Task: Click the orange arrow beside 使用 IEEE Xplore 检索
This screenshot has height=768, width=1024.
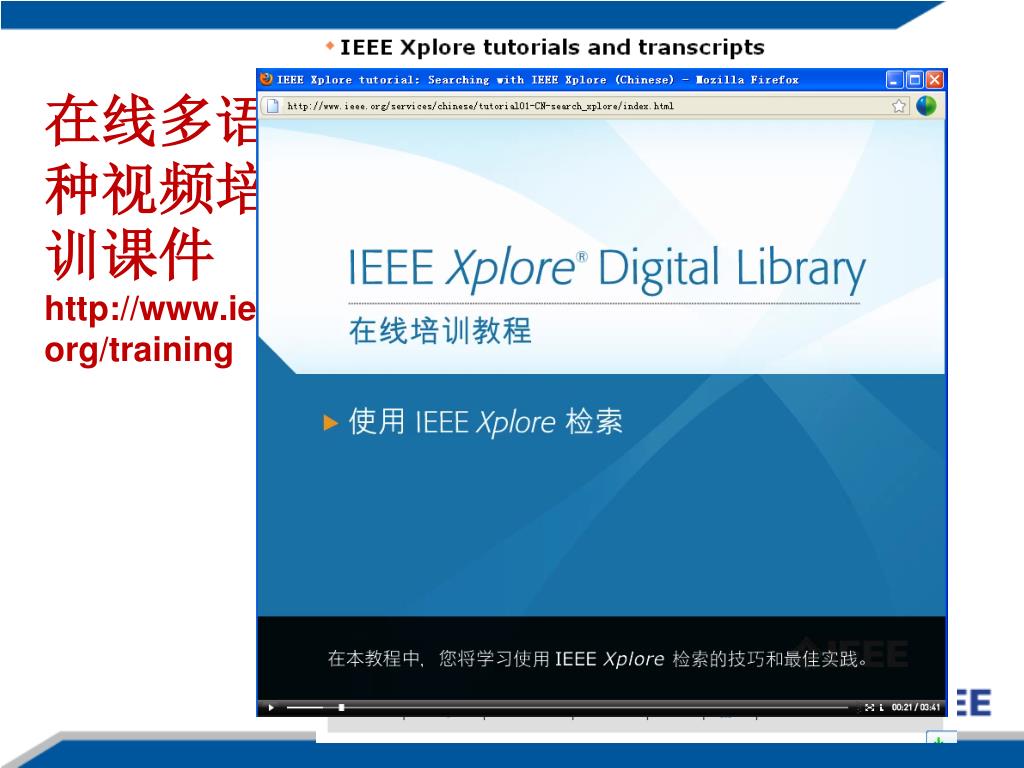Action: point(330,423)
